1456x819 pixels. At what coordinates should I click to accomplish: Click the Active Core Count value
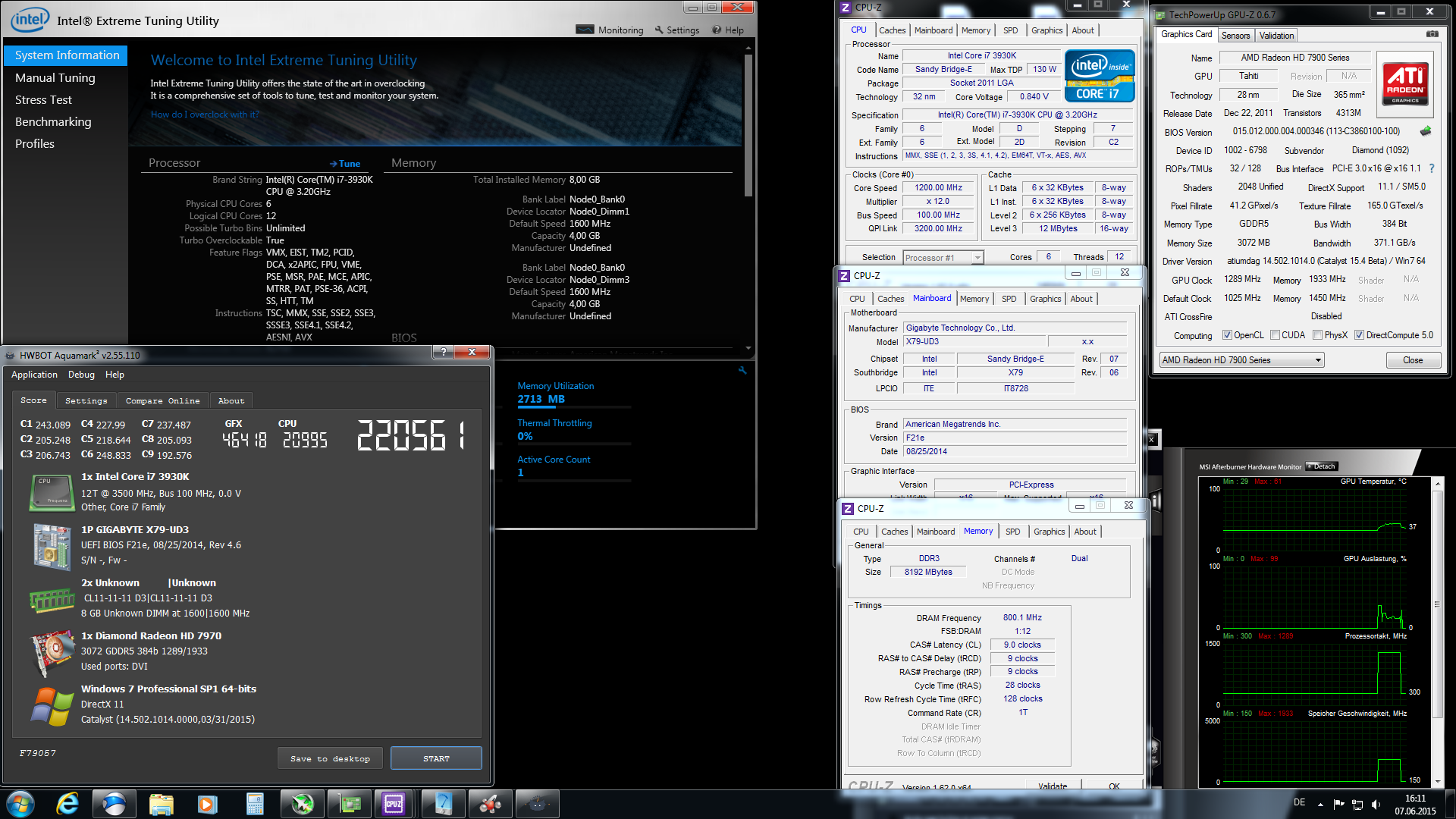click(520, 472)
